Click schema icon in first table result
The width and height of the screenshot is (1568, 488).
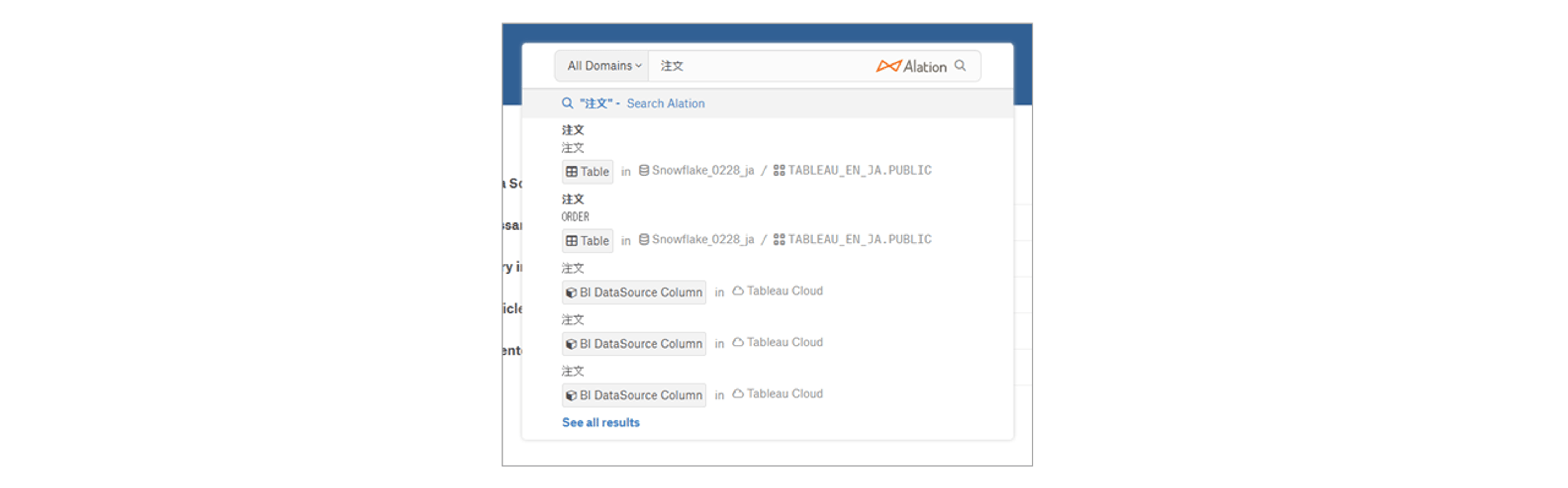pos(779,171)
